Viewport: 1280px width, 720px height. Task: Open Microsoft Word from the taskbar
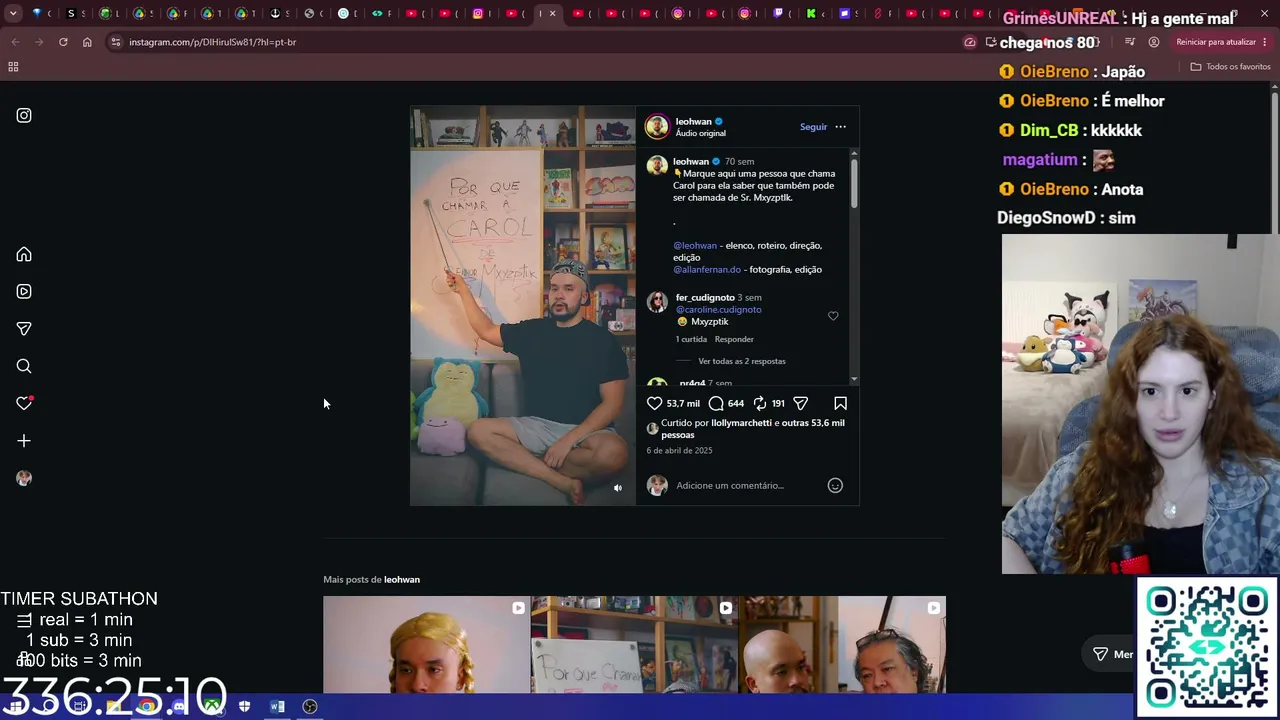[x=277, y=707]
